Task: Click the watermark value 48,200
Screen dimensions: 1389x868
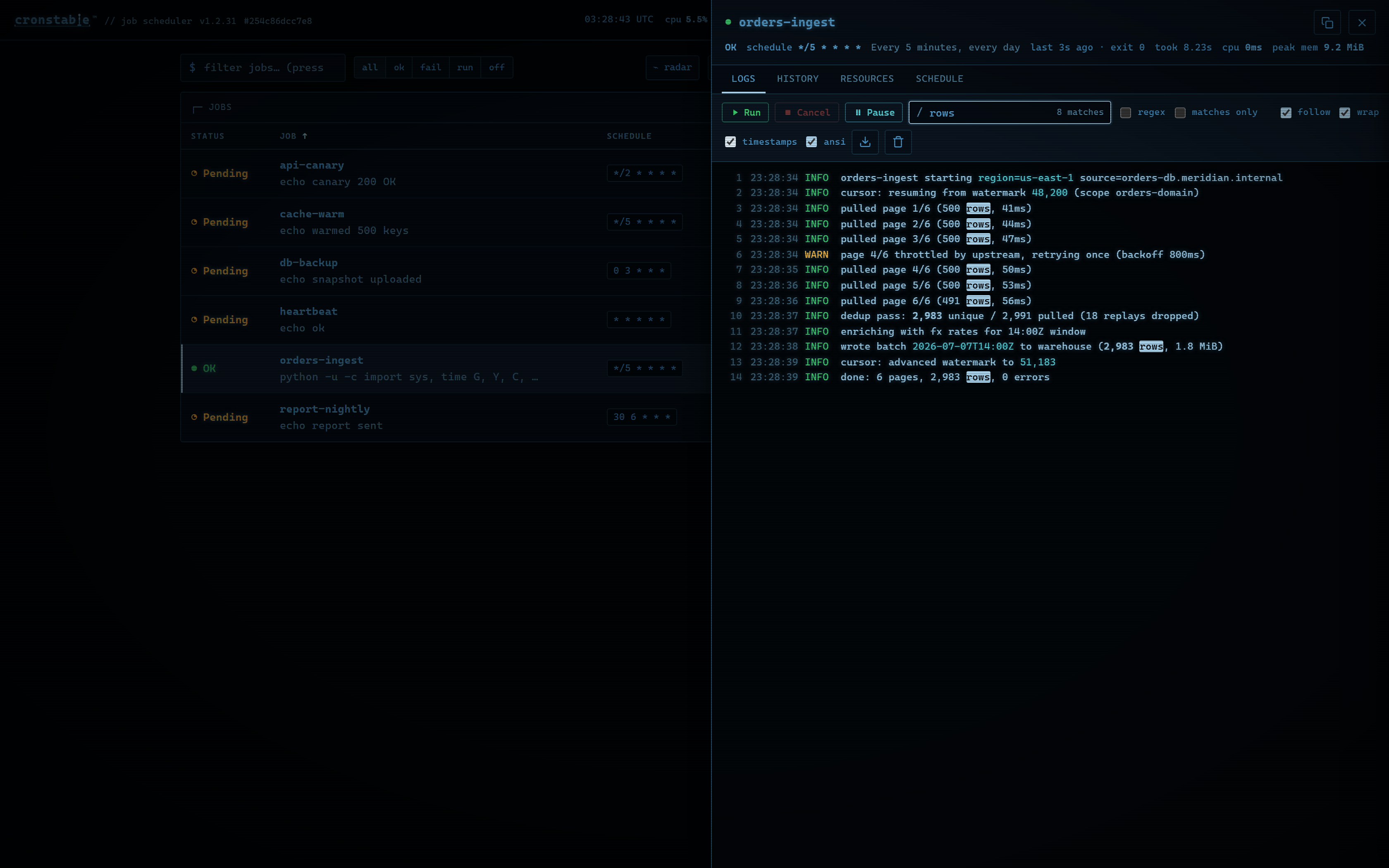Action: [x=1050, y=193]
